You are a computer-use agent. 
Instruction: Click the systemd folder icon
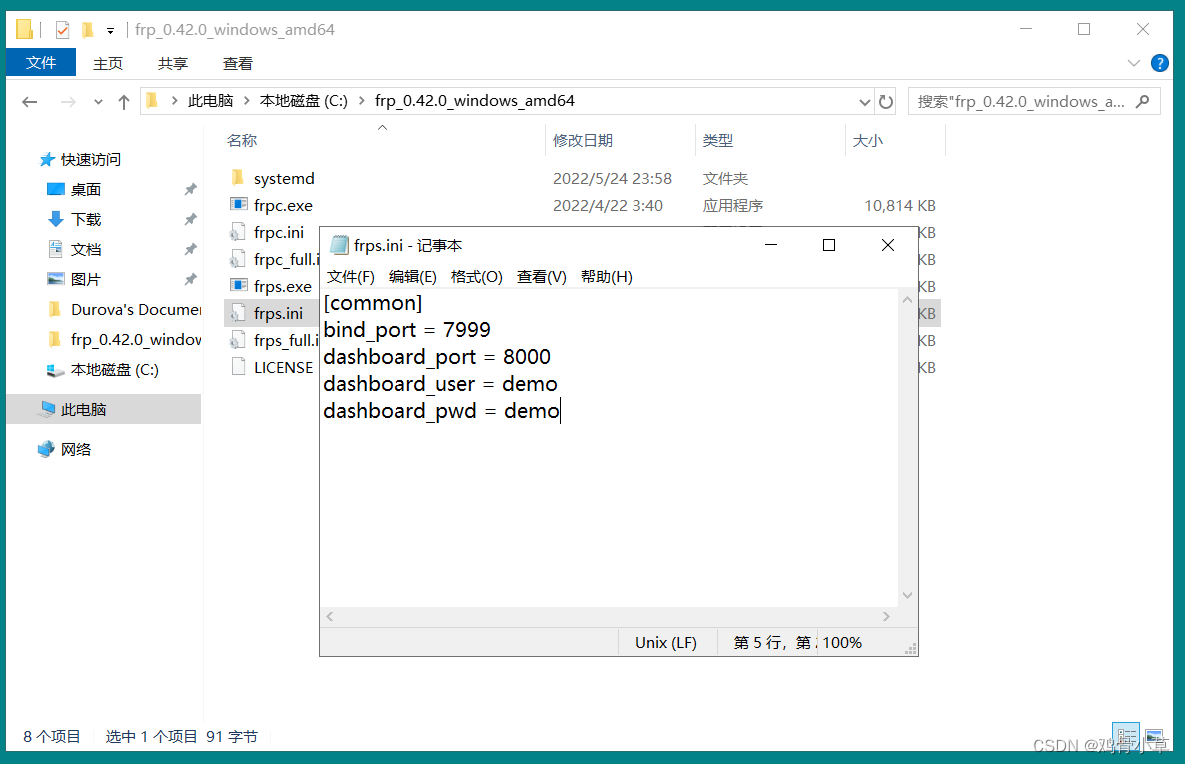pos(237,178)
